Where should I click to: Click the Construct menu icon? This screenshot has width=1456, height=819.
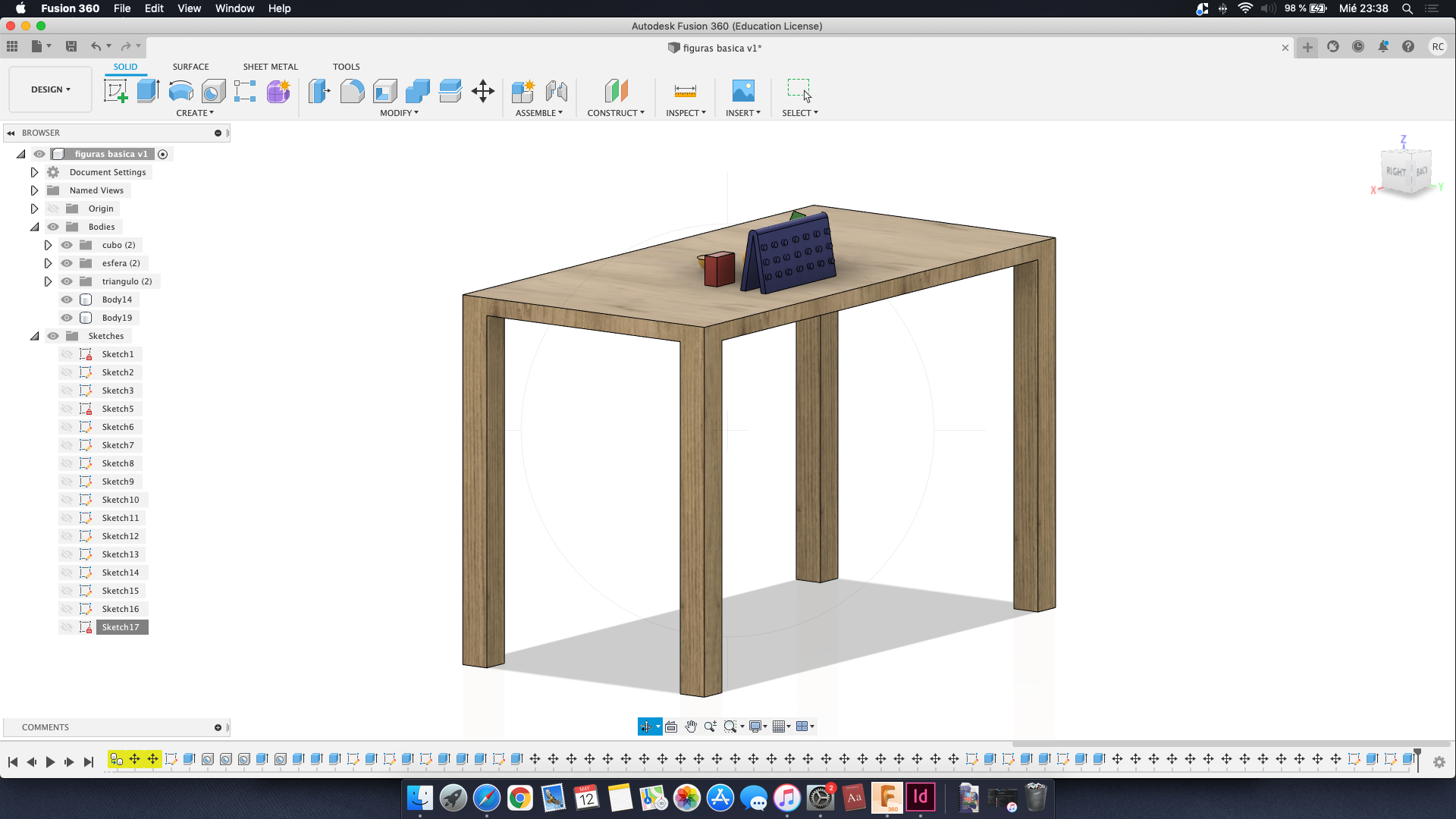pos(613,90)
